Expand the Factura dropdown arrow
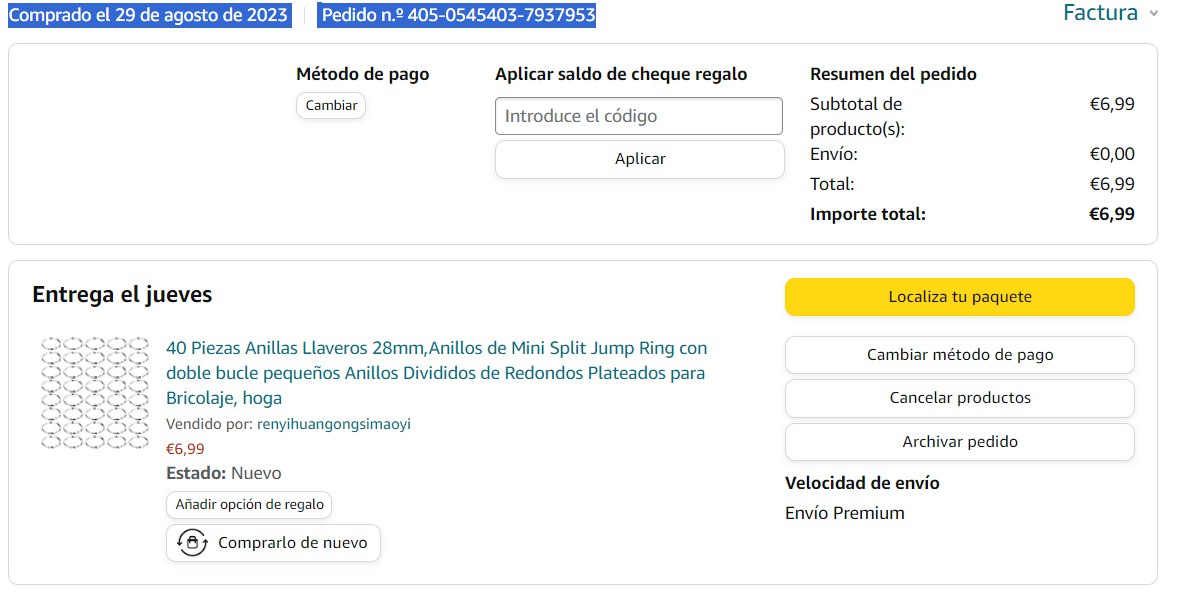 tap(1154, 14)
